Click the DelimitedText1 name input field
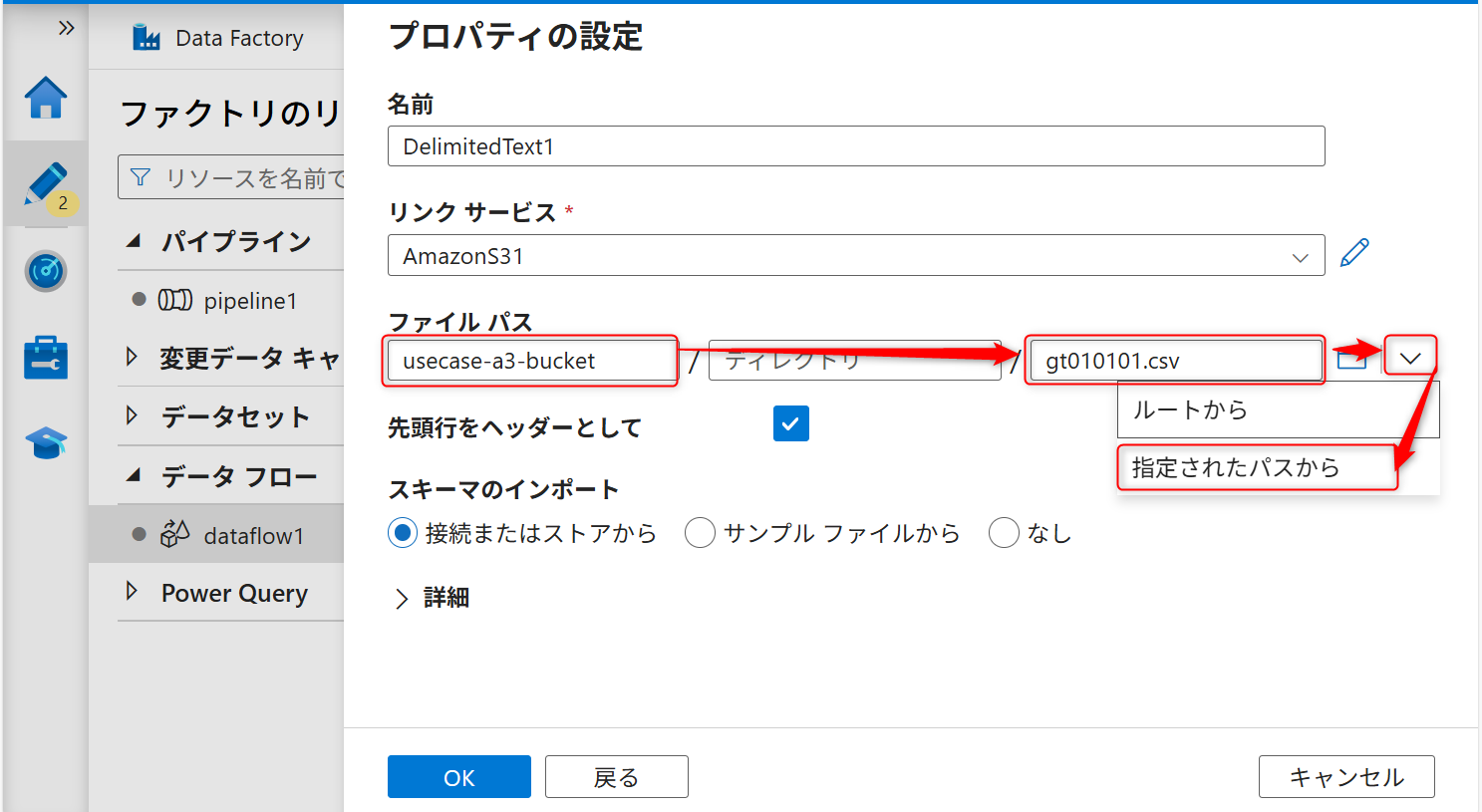This screenshot has height=812, width=1482. tap(855, 145)
